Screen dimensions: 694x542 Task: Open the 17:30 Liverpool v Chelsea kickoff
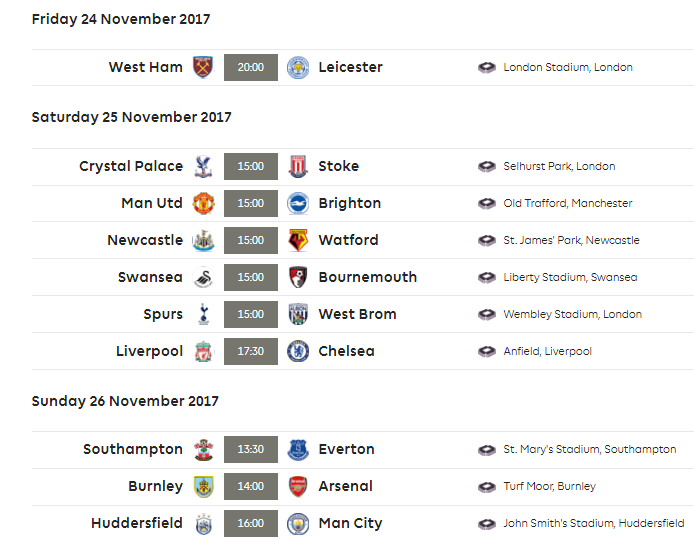(x=250, y=351)
